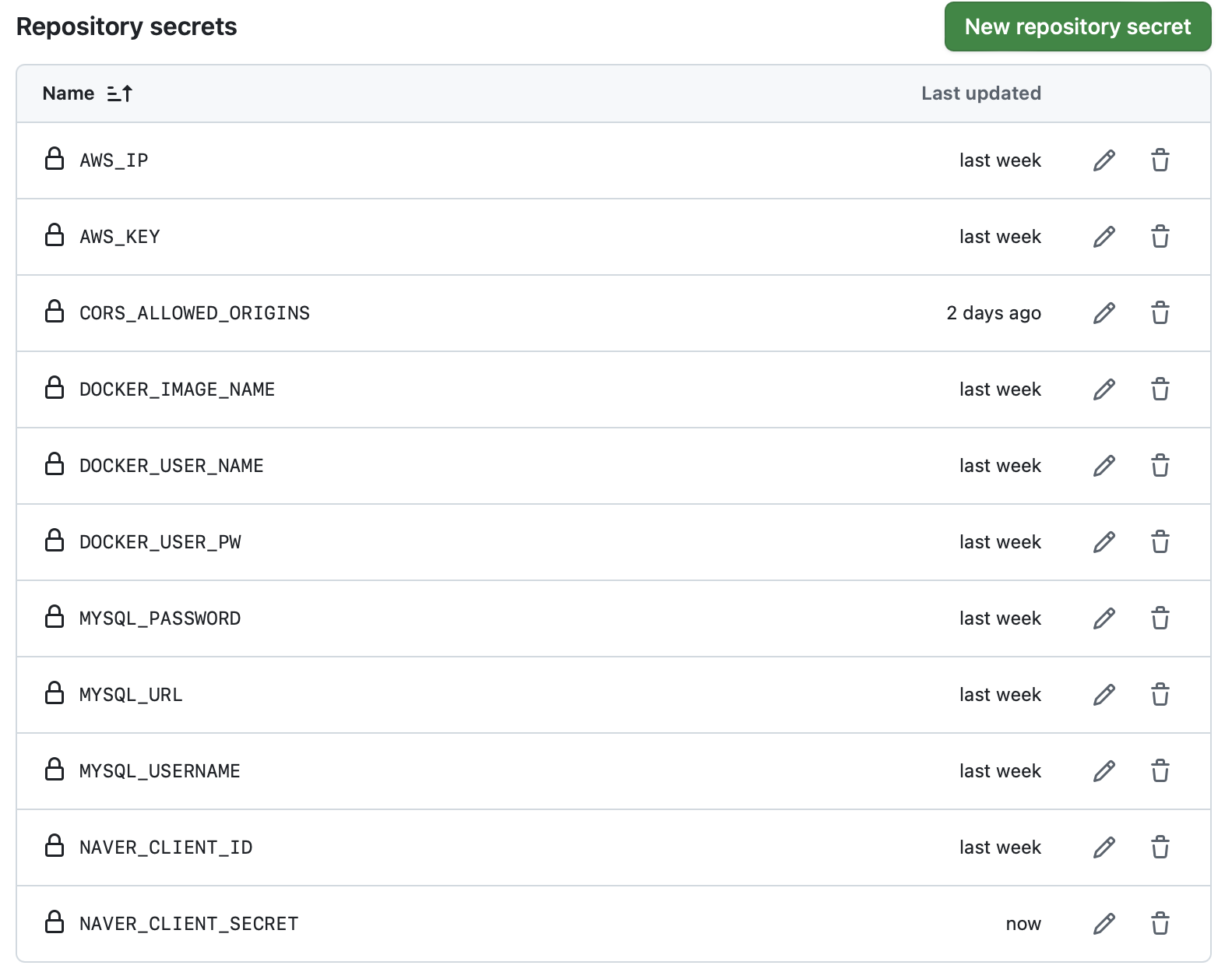Viewport: 1232px width, 969px height.
Task: Edit the NAVER_CLIENT_ID secret
Action: click(x=1104, y=847)
